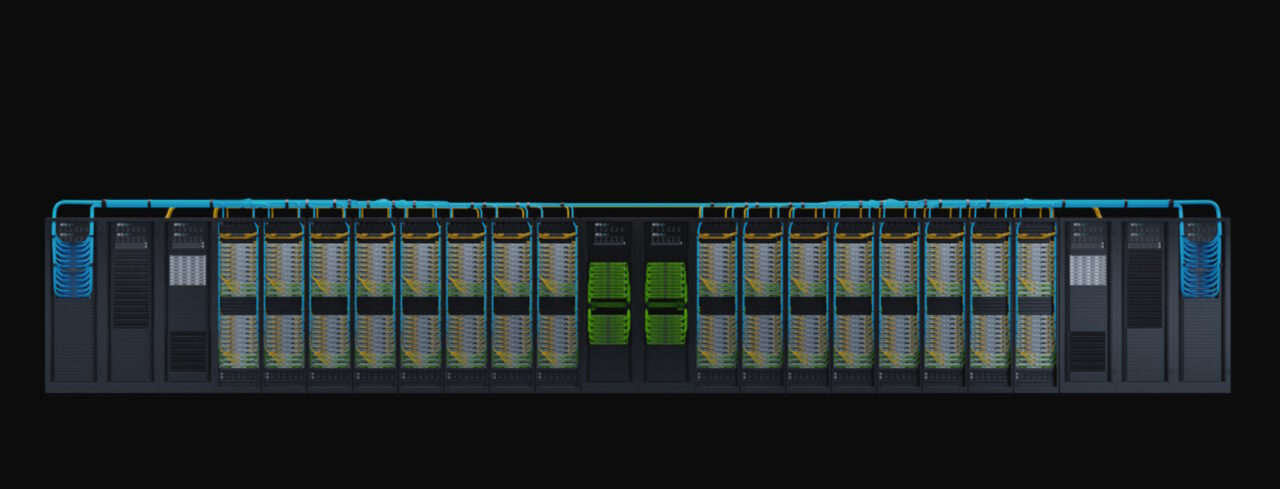Select the dark vented rack second from right
1280x489 pixels.
pos(1145,300)
